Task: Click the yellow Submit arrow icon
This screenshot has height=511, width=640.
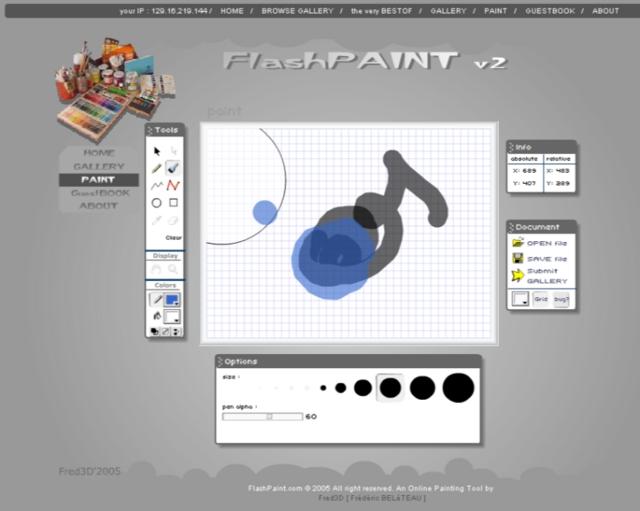Action: point(517,276)
